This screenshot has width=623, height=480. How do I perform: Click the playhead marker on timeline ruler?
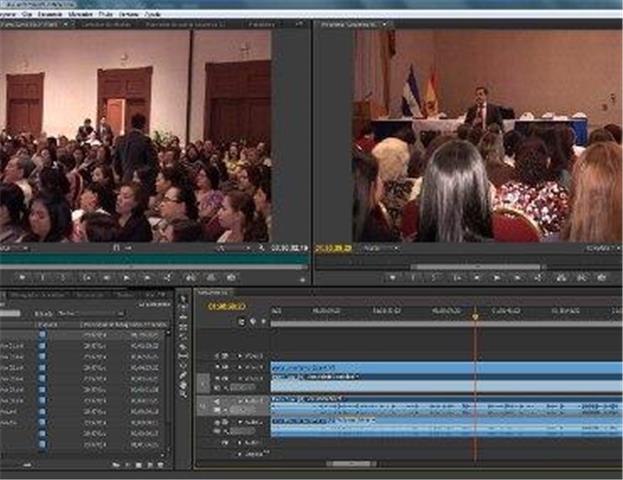click(475, 316)
